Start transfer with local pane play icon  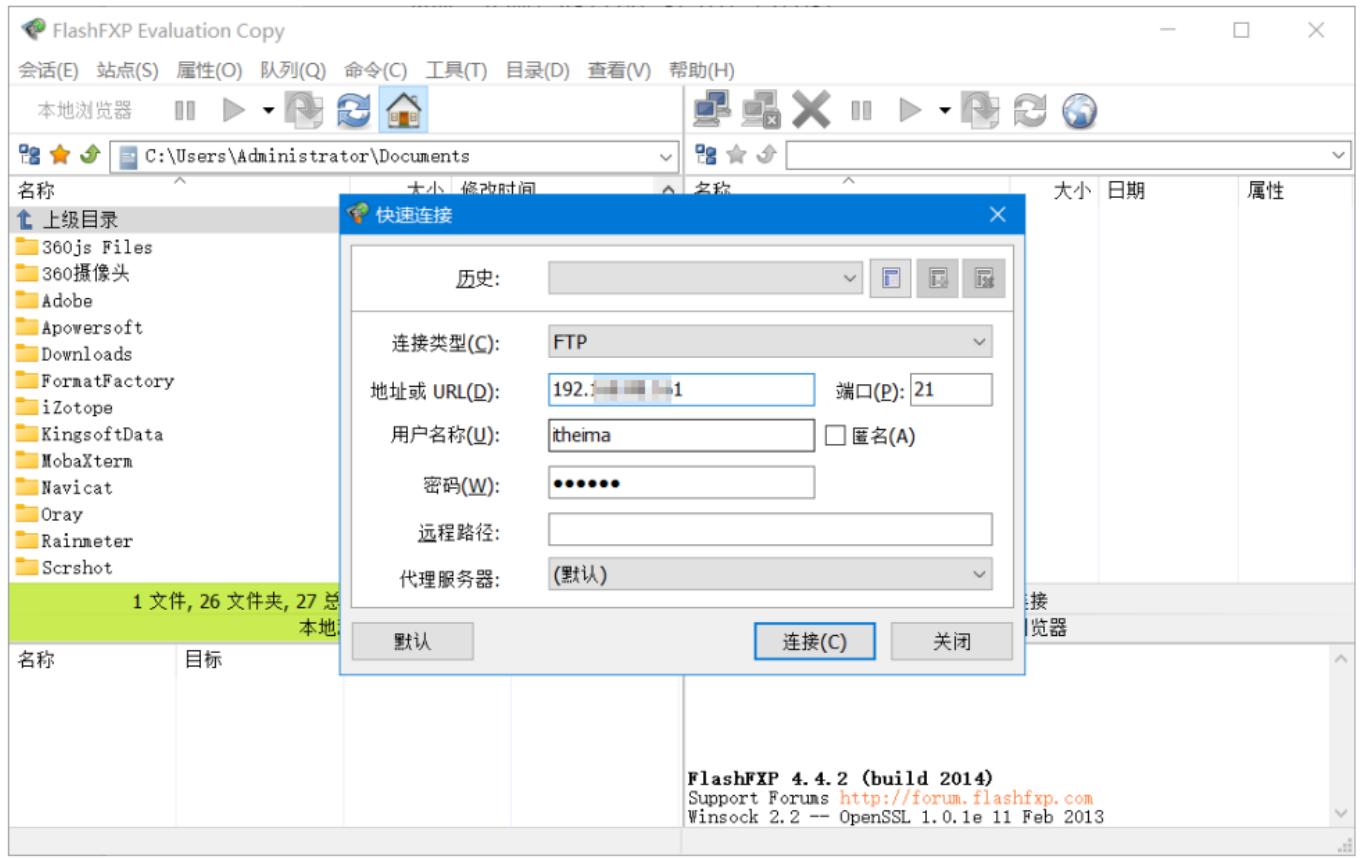pos(234,110)
